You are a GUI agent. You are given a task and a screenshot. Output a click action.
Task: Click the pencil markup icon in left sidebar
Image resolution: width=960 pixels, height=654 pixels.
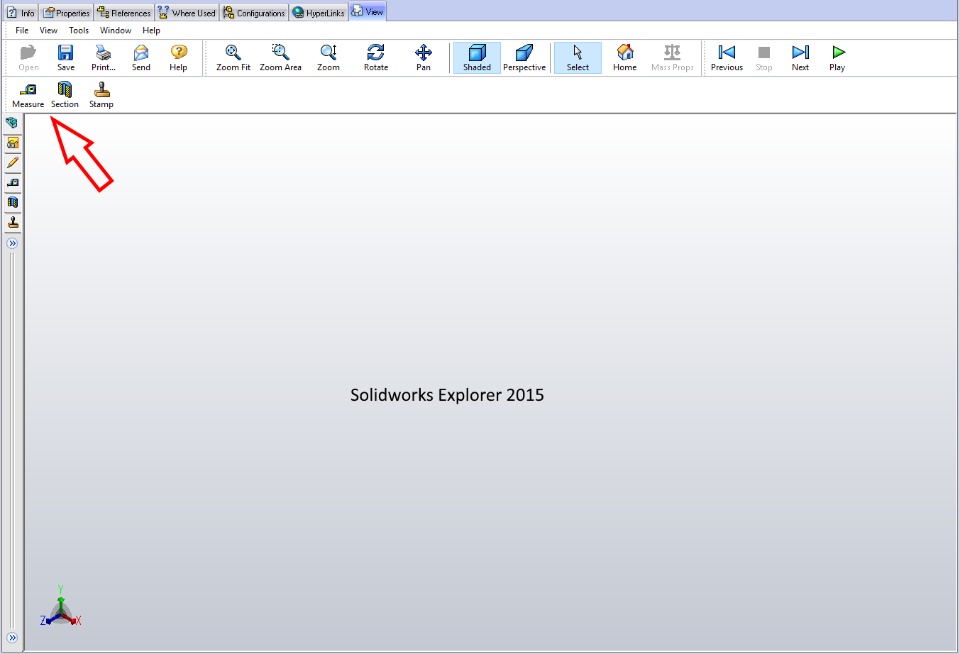pyautogui.click(x=12, y=163)
